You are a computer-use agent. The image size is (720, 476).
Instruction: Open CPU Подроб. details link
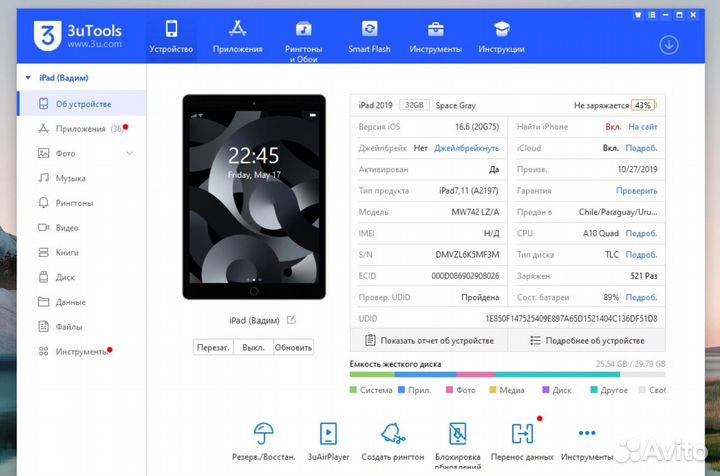pos(641,233)
